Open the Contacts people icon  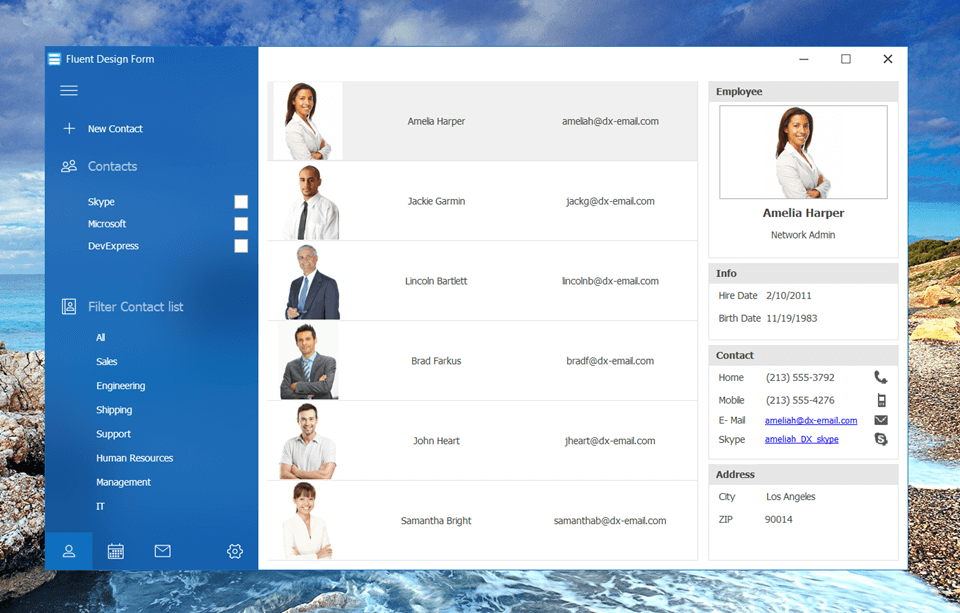(68, 166)
